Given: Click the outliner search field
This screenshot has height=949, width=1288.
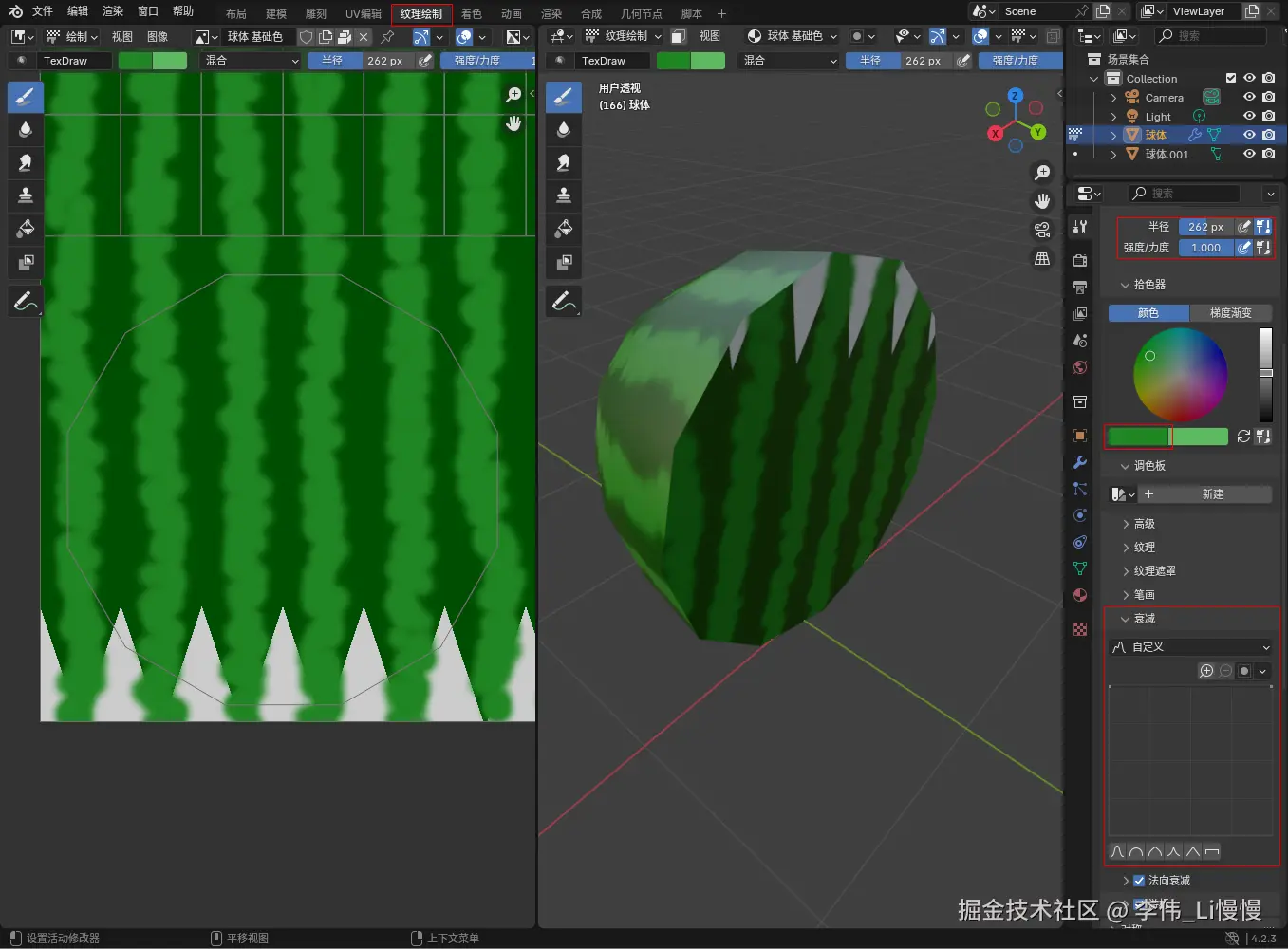Looking at the screenshot, I should [x=1210, y=36].
